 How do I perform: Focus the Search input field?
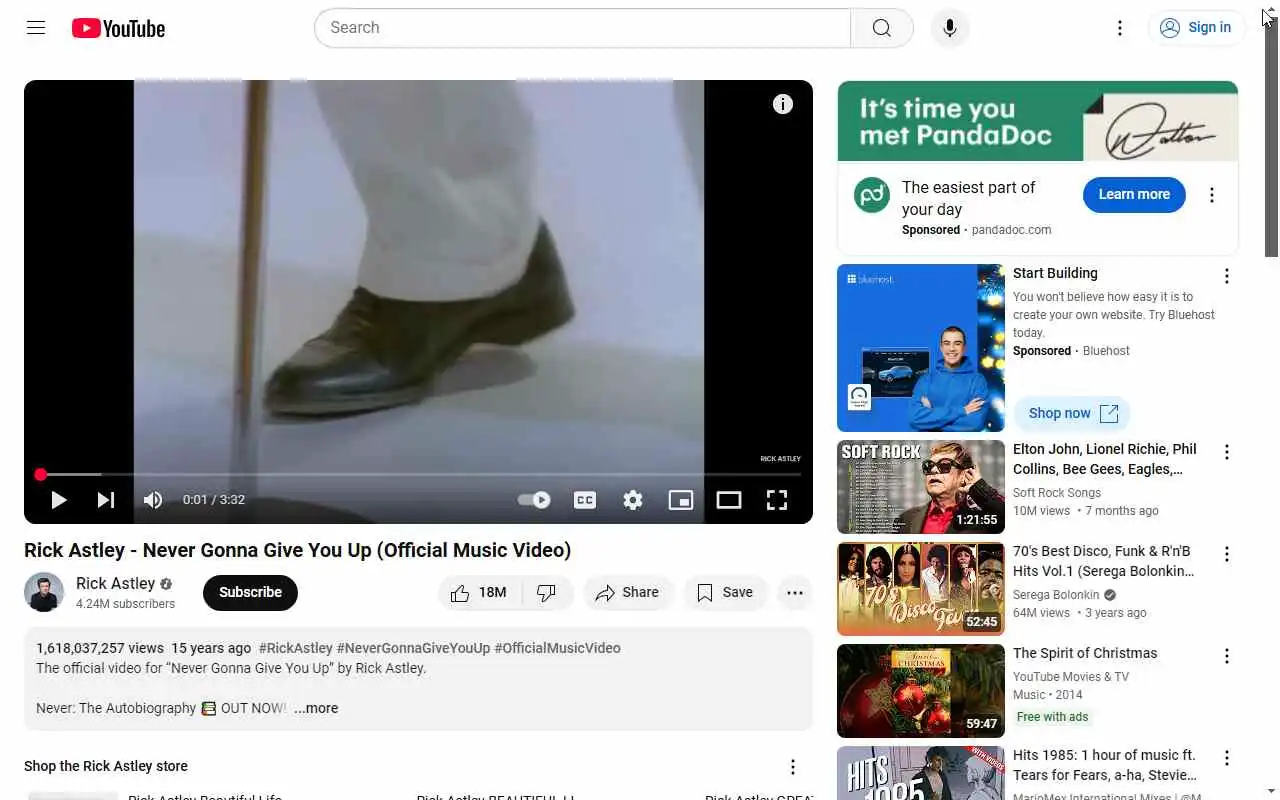tap(582, 28)
